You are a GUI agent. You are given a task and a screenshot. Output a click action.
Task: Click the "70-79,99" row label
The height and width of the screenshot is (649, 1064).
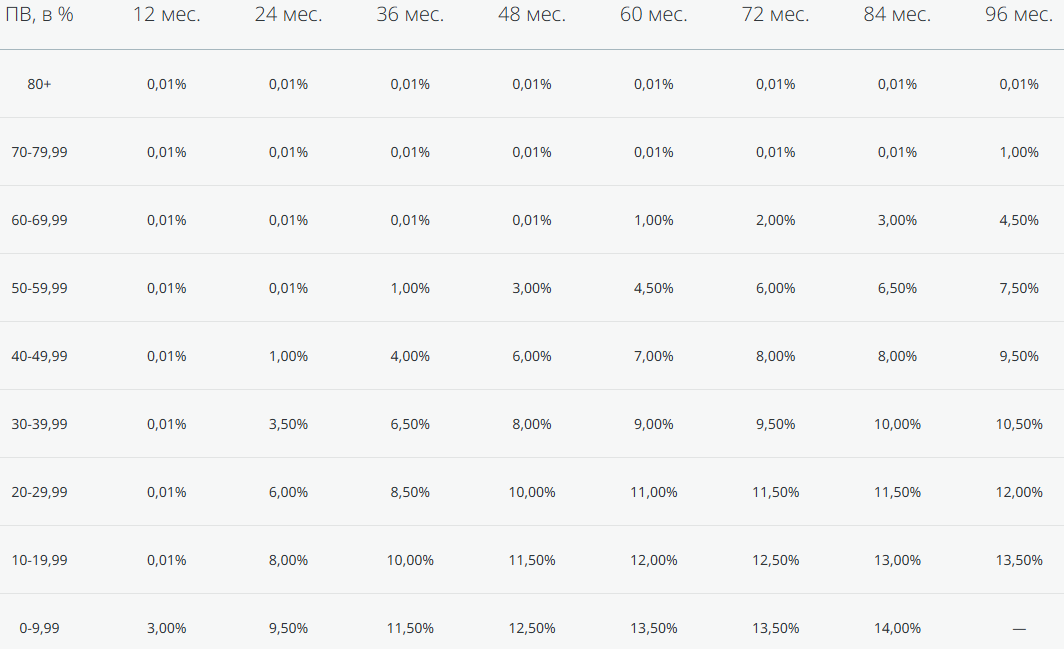tap(40, 152)
